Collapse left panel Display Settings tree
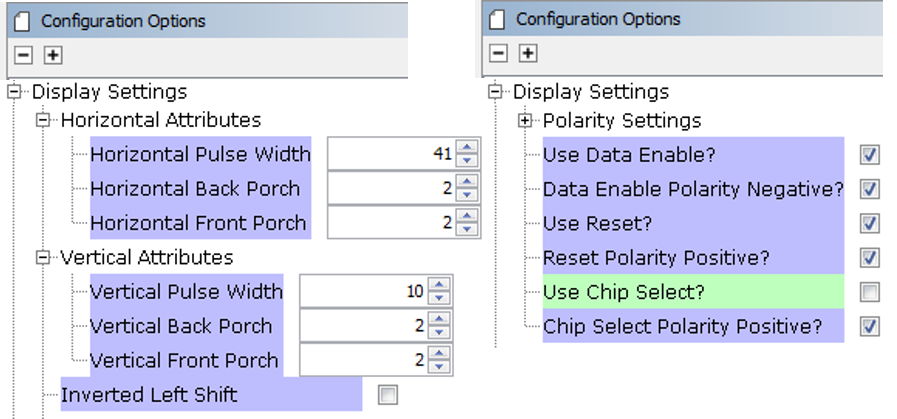The height and width of the screenshot is (419, 897). [x=14, y=92]
